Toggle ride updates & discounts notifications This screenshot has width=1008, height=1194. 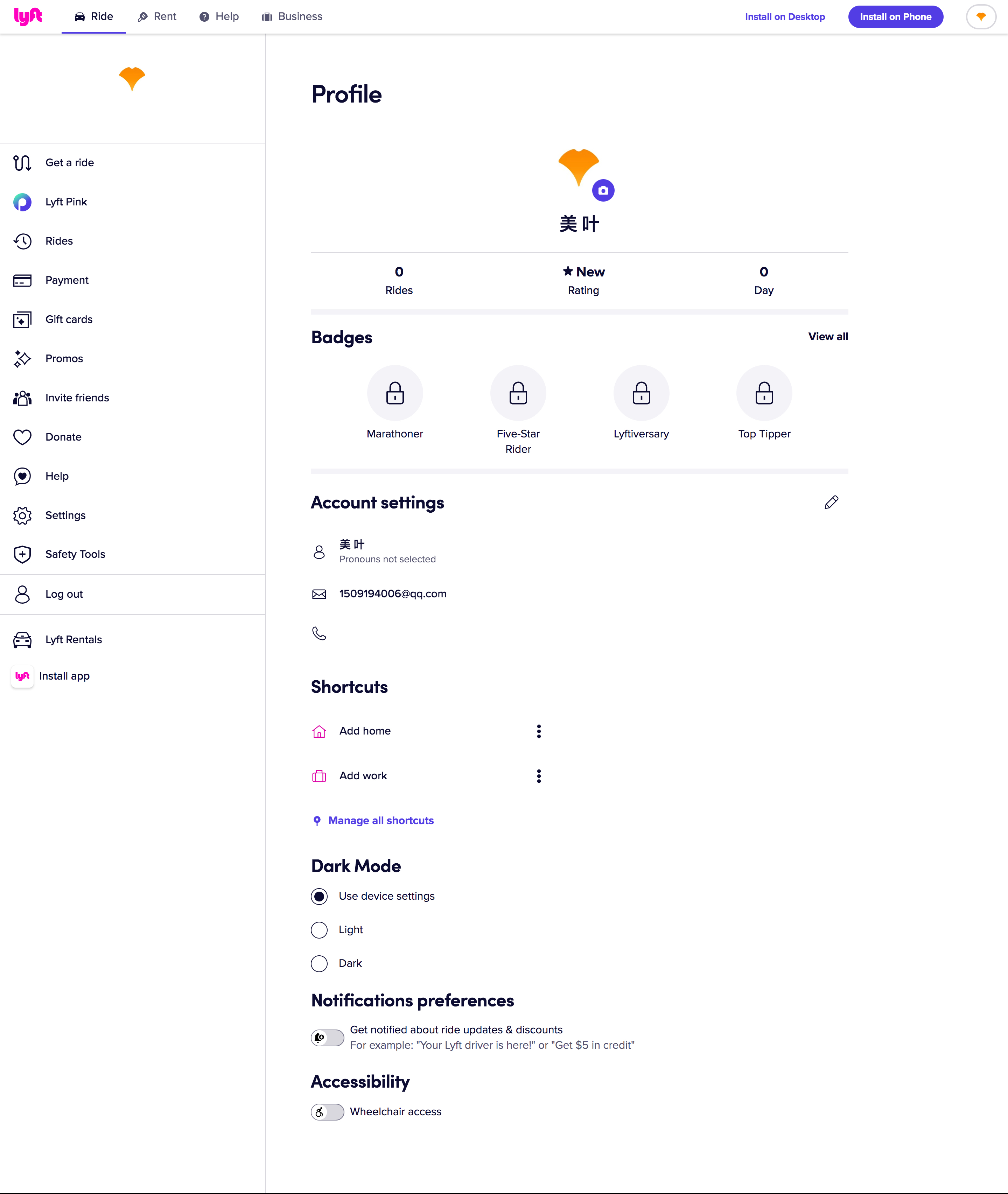328,1038
